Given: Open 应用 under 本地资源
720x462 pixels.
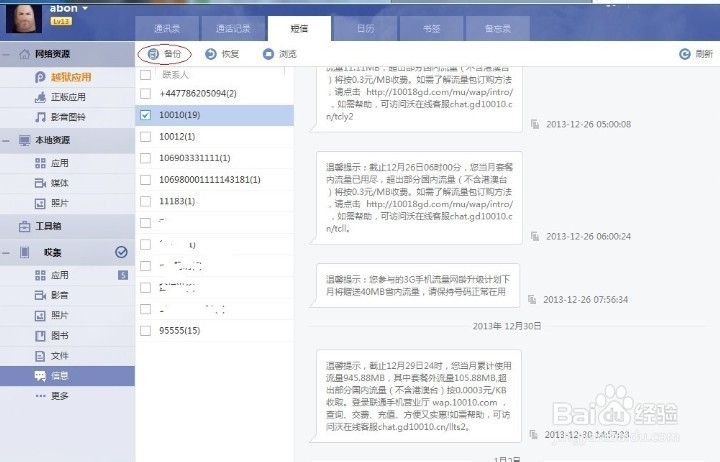Looking at the screenshot, I should tap(67, 163).
